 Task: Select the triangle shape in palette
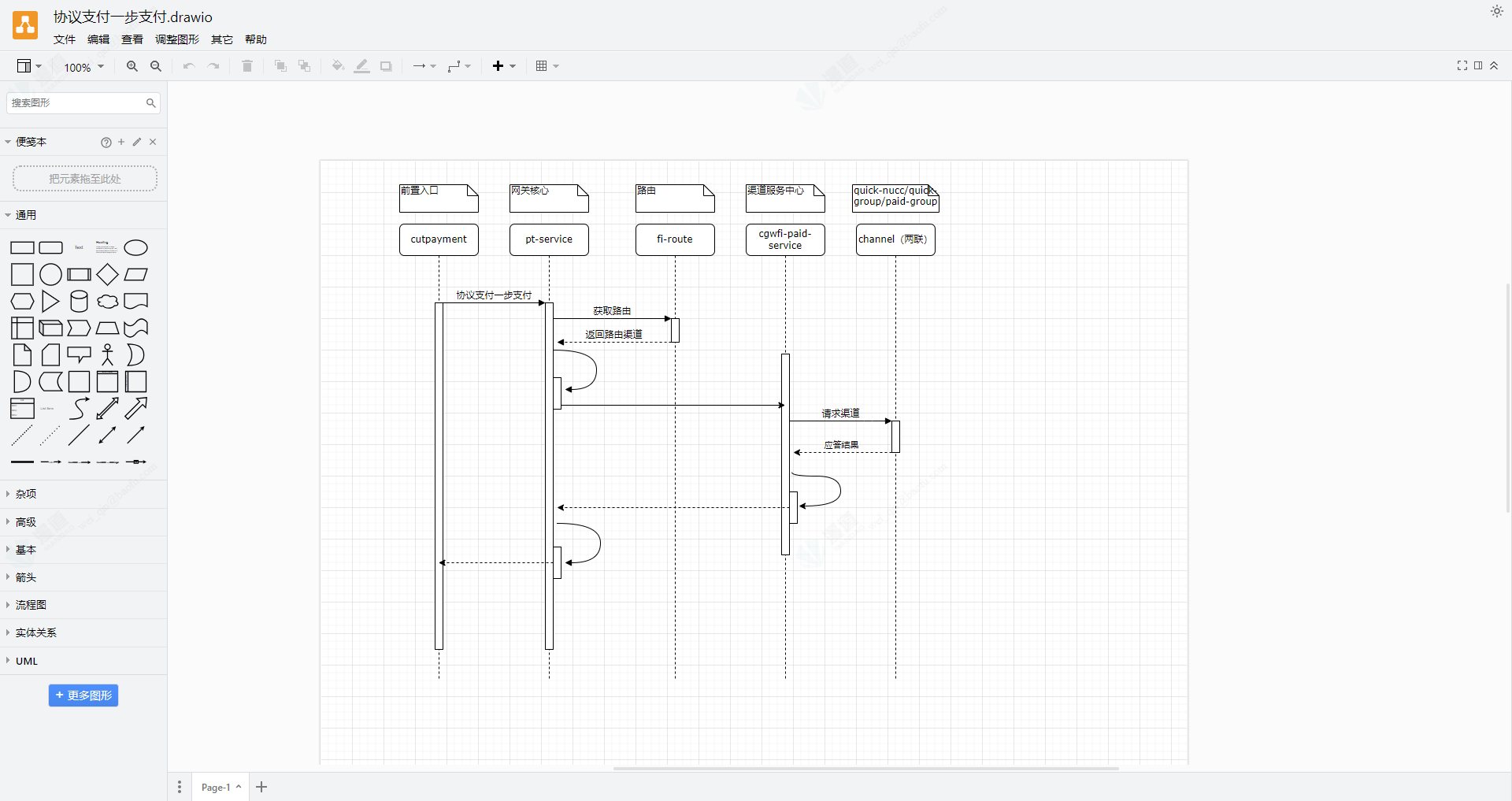coord(51,302)
